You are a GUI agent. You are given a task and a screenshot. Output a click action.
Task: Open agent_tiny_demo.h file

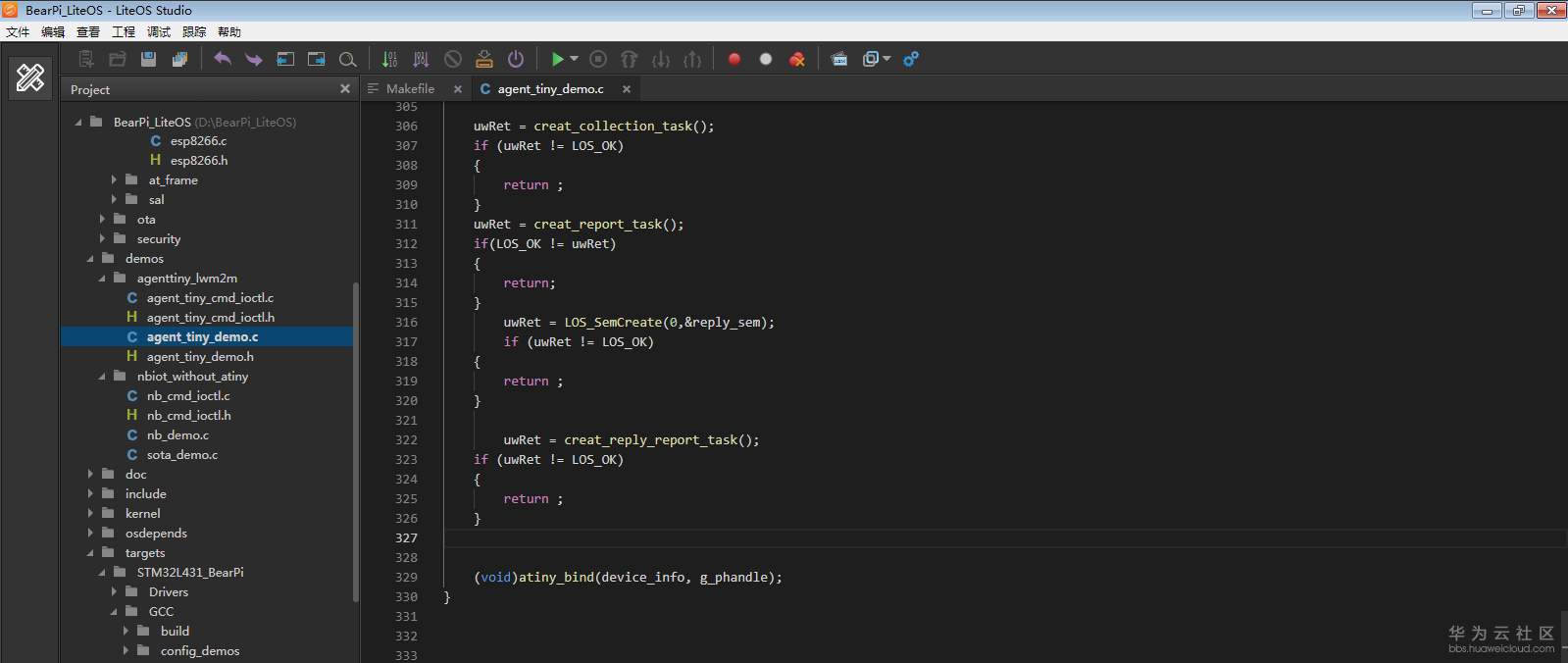click(x=200, y=356)
